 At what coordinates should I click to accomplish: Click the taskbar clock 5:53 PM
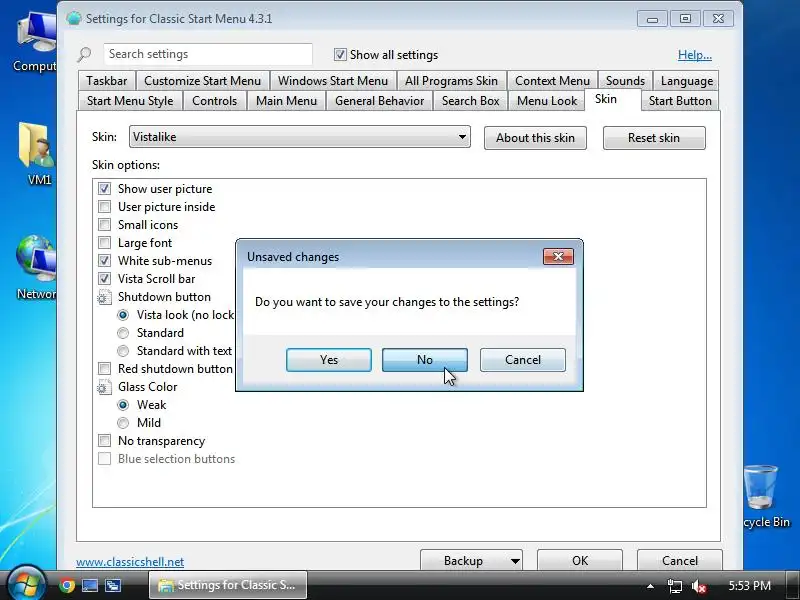point(749,585)
